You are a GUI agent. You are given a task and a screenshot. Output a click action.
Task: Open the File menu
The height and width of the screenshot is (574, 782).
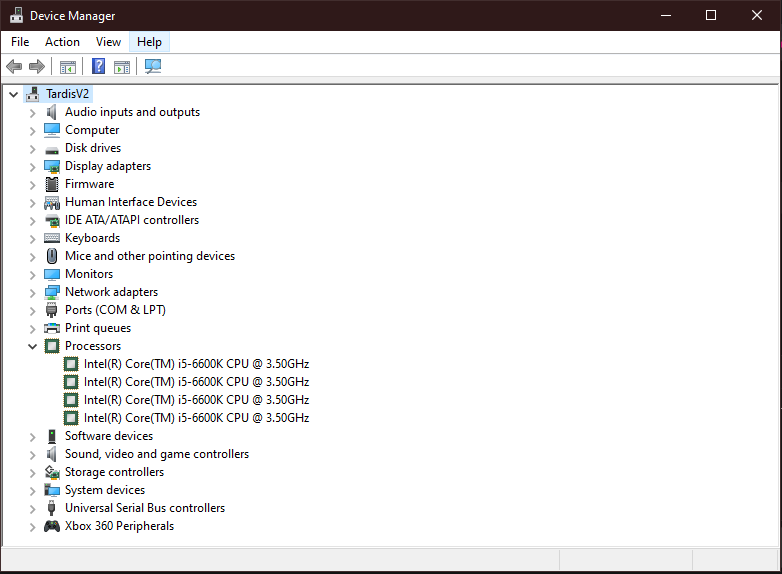(20, 42)
